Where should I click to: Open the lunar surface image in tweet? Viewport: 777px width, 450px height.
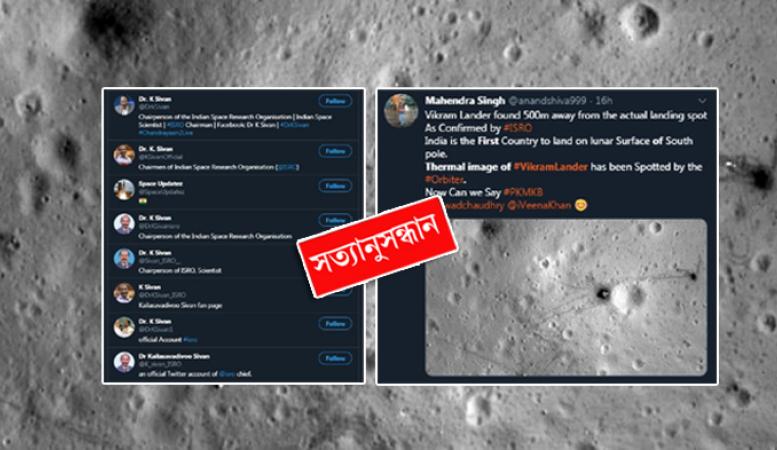(566, 297)
